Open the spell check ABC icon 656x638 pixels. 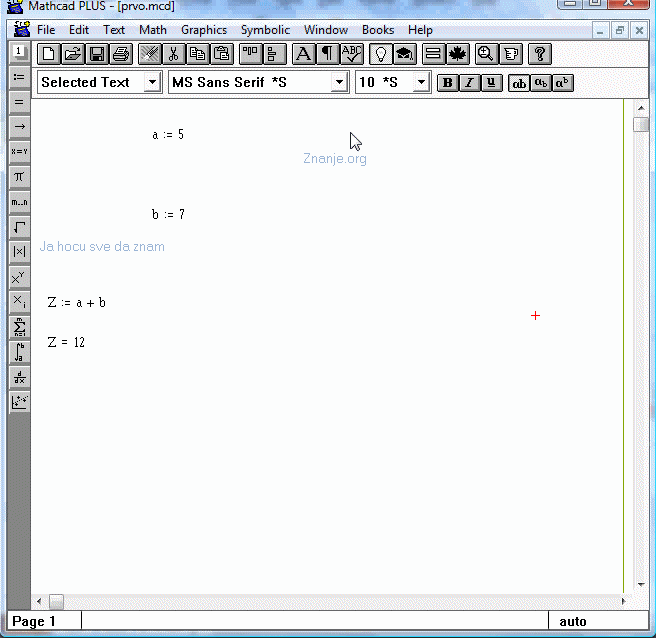point(351,54)
